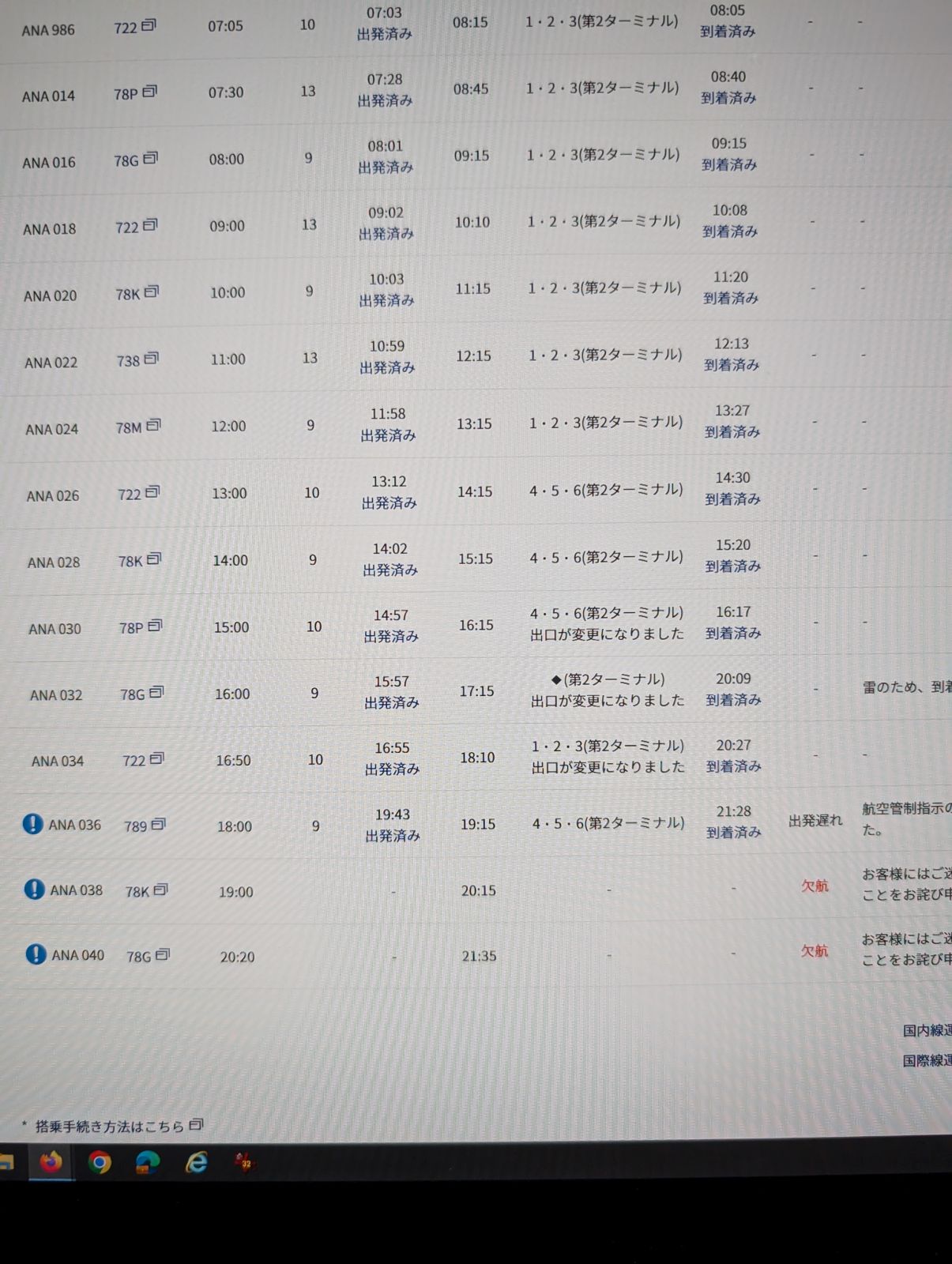Click the alert icon beside ANA 038
The width and height of the screenshot is (952, 1264).
click(34, 890)
